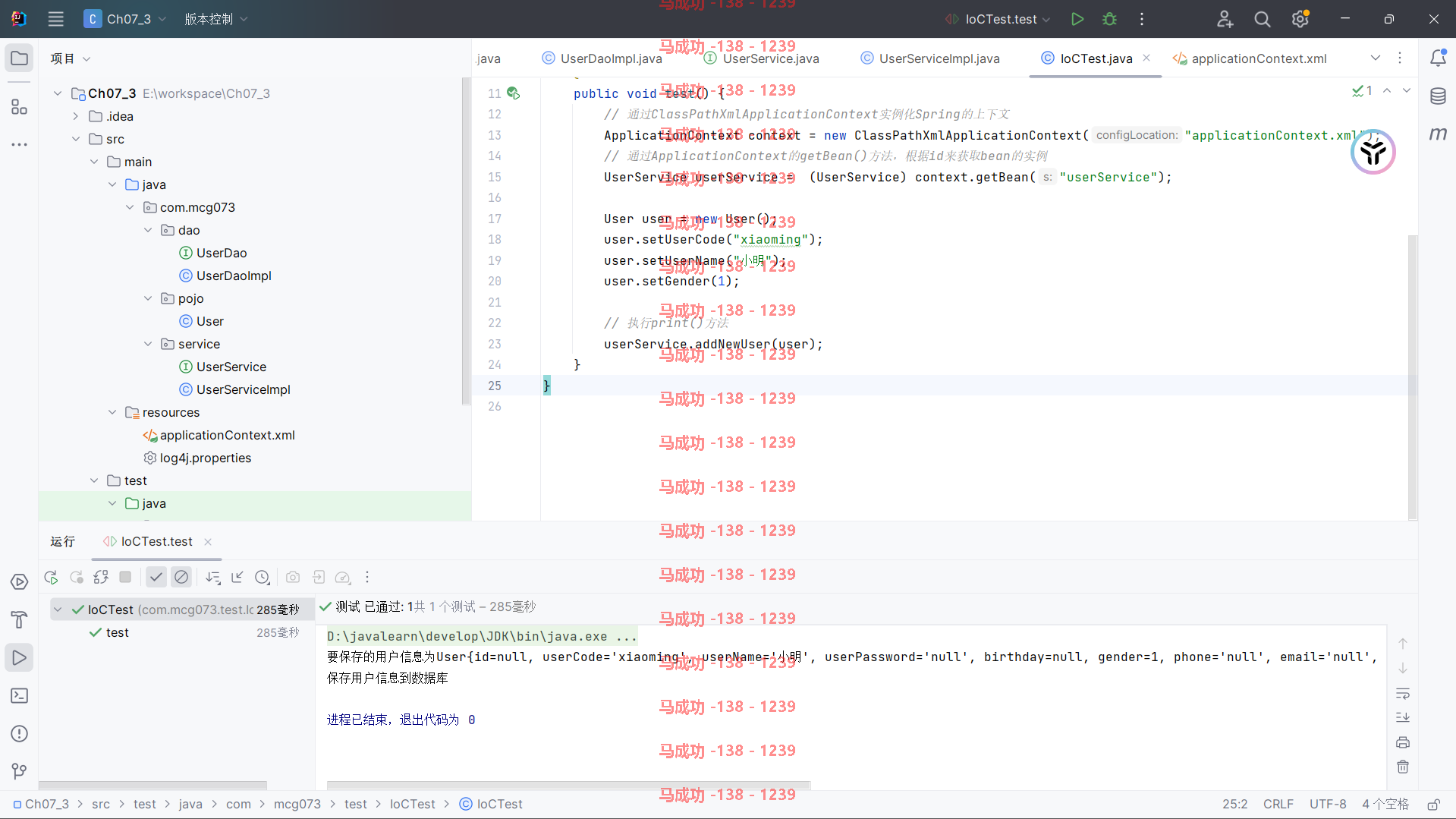This screenshot has width=1456, height=819.
Task: Select test result node in tree
Action: pos(118,632)
